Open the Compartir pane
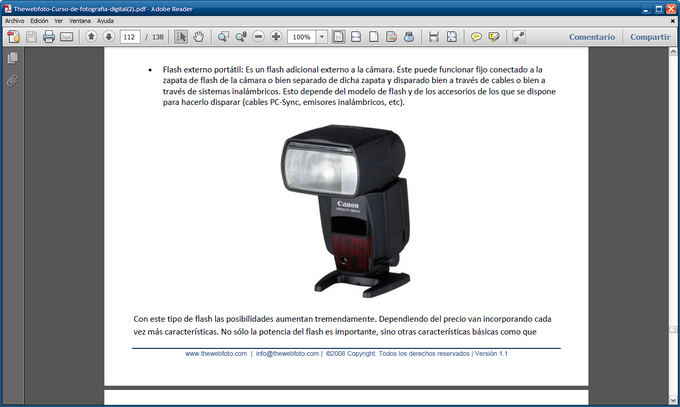This screenshot has width=680, height=407. pos(650,37)
